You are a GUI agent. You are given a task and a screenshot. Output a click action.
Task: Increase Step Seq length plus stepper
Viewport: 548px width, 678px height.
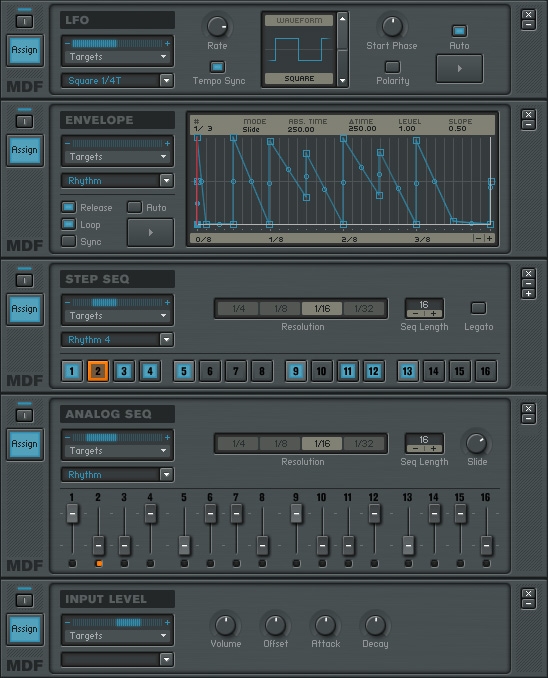point(433,314)
